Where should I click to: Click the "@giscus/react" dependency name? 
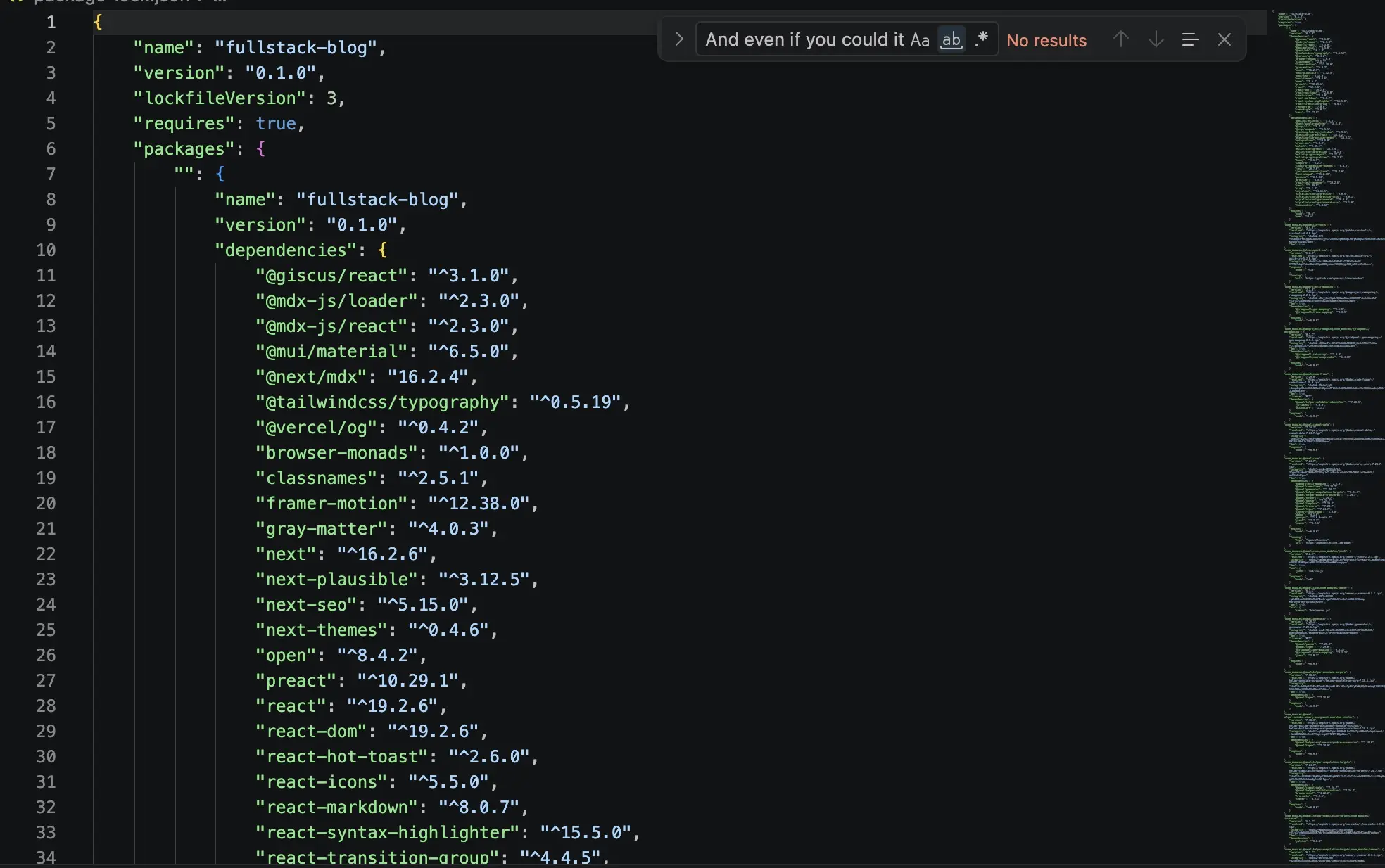tap(331, 275)
